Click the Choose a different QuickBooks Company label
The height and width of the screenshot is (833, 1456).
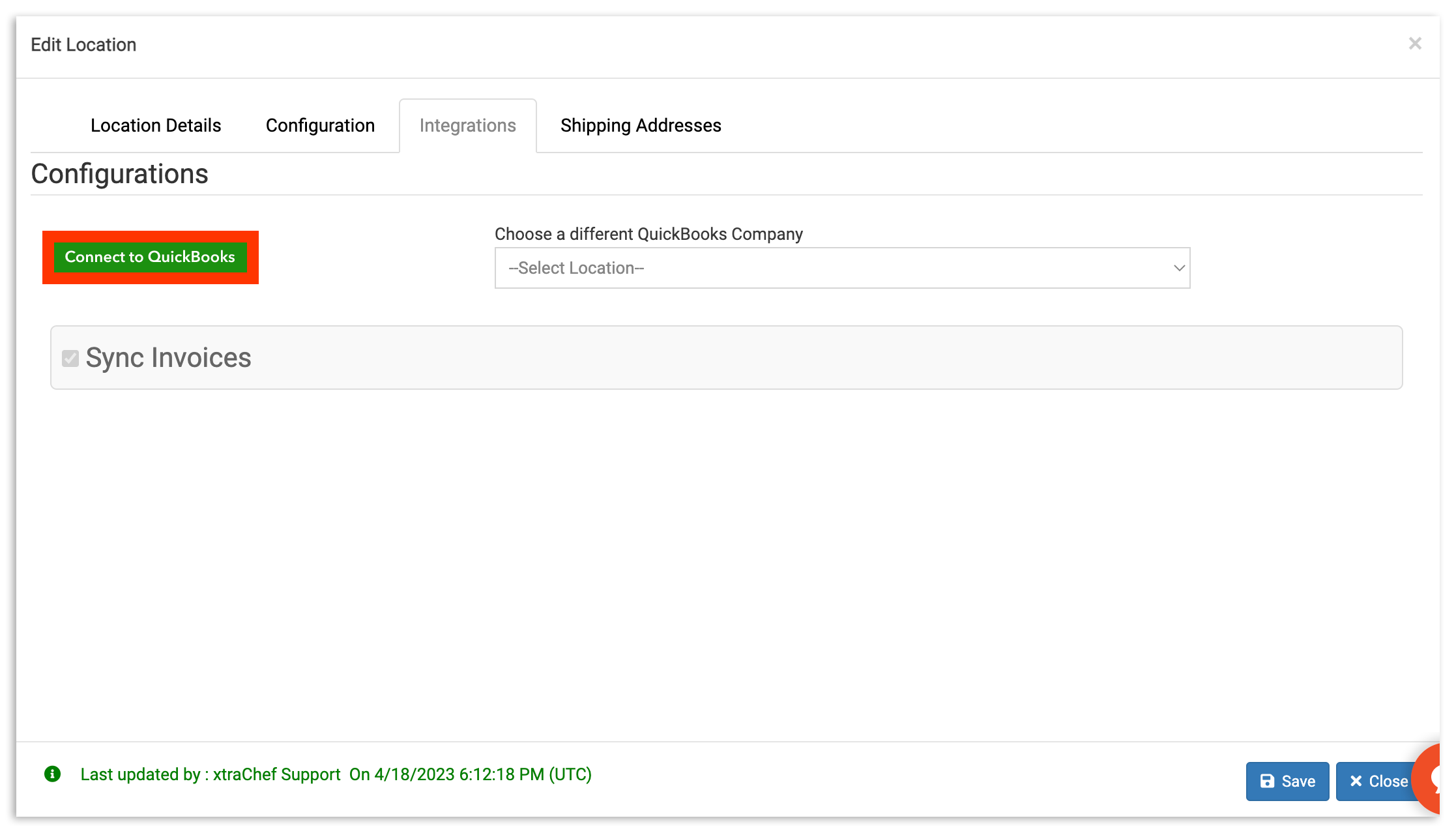pyautogui.click(x=648, y=234)
